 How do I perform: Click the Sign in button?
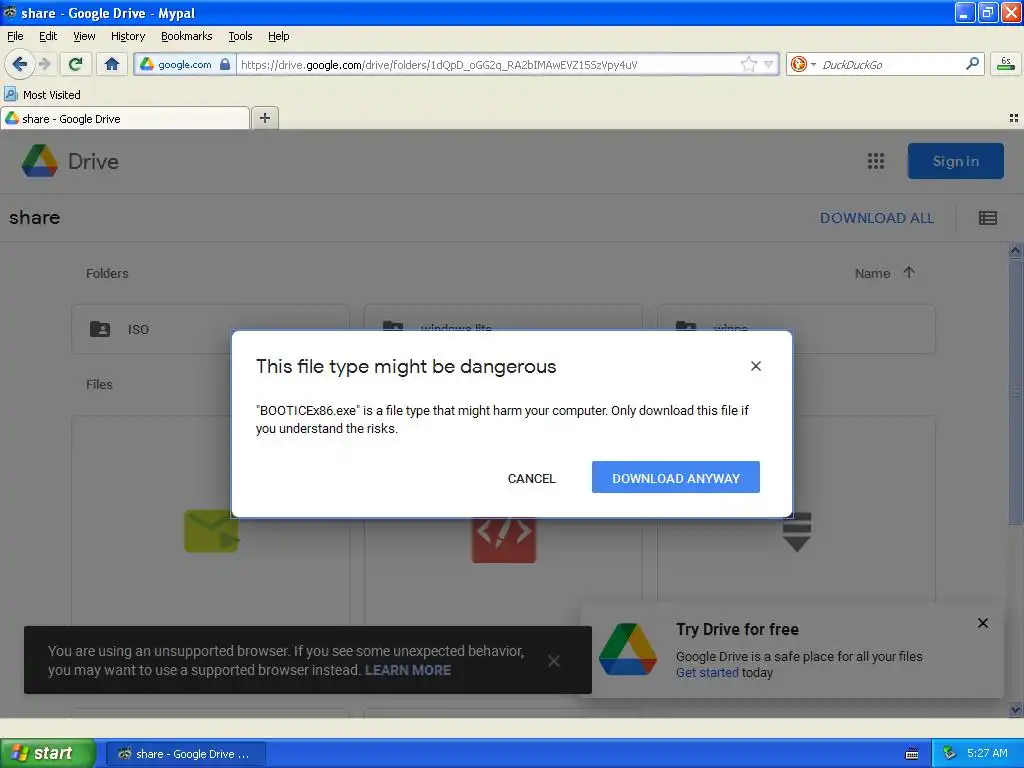(955, 161)
